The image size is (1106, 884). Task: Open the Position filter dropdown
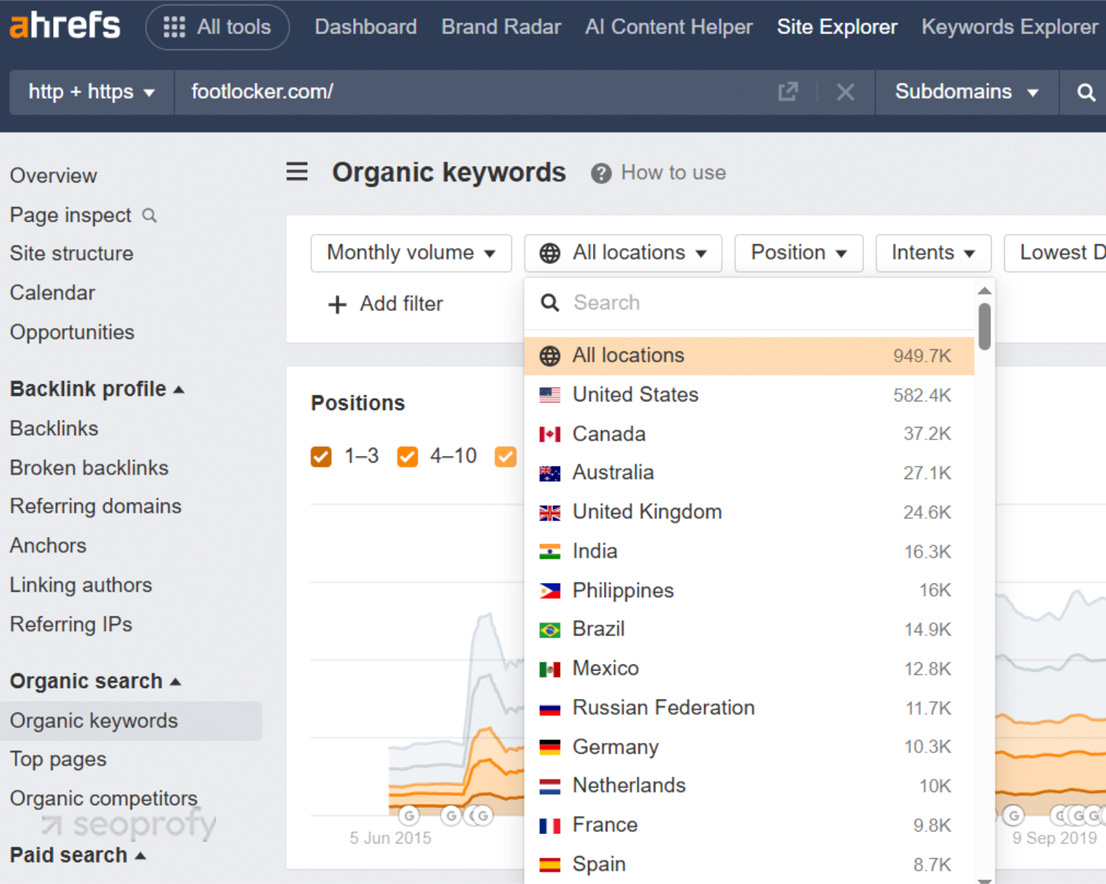[798, 253]
